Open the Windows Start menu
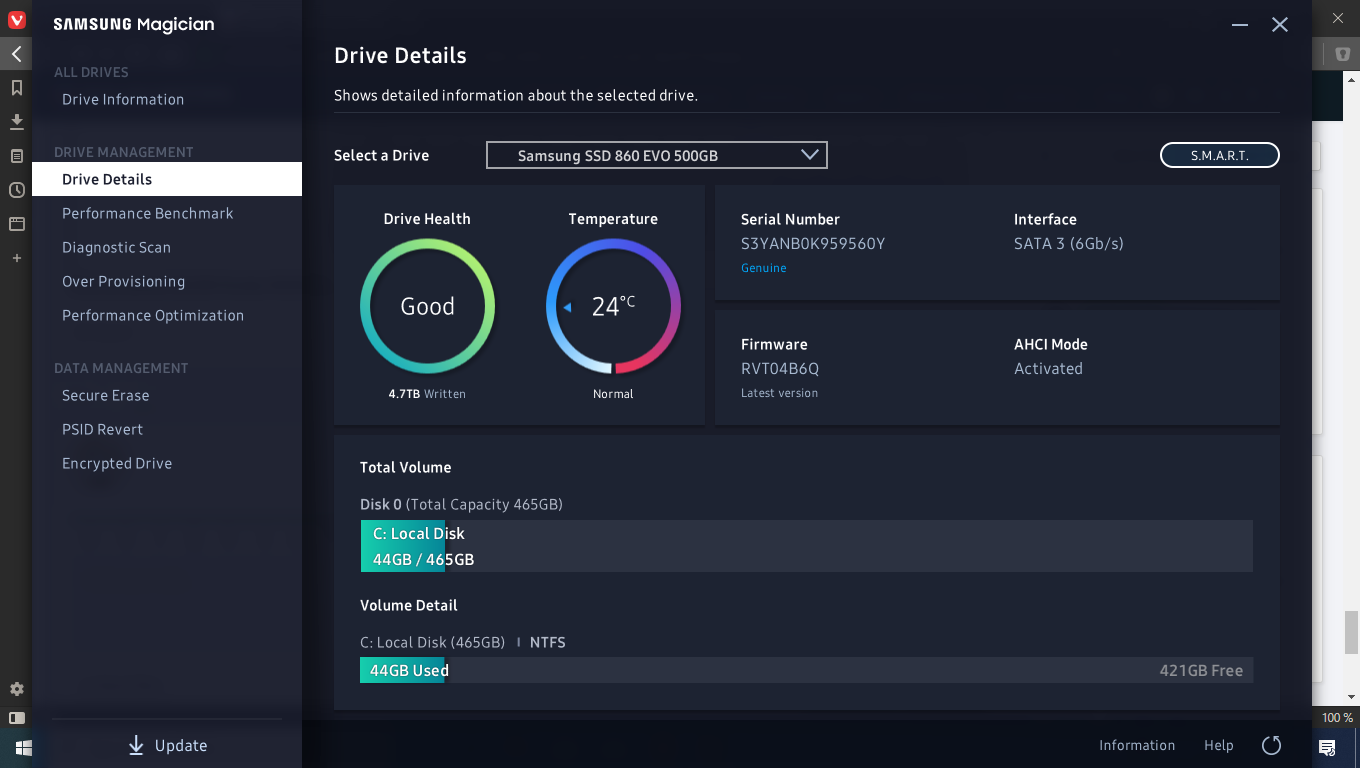1360x768 pixels. tap(24, 748)
